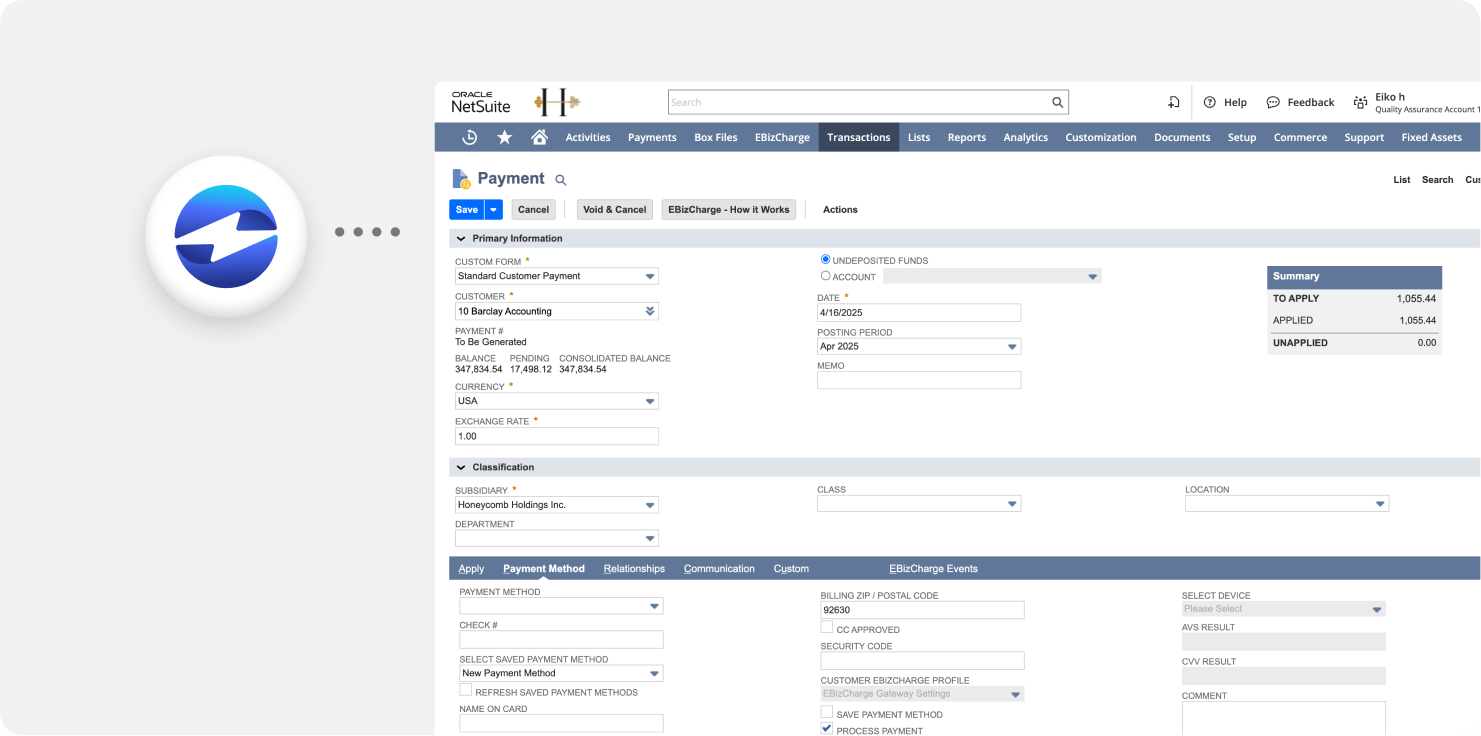This screenshot has height=736, width=1481.
Task: Open the Shortcuts star icon
Action: tap(505, 137)
